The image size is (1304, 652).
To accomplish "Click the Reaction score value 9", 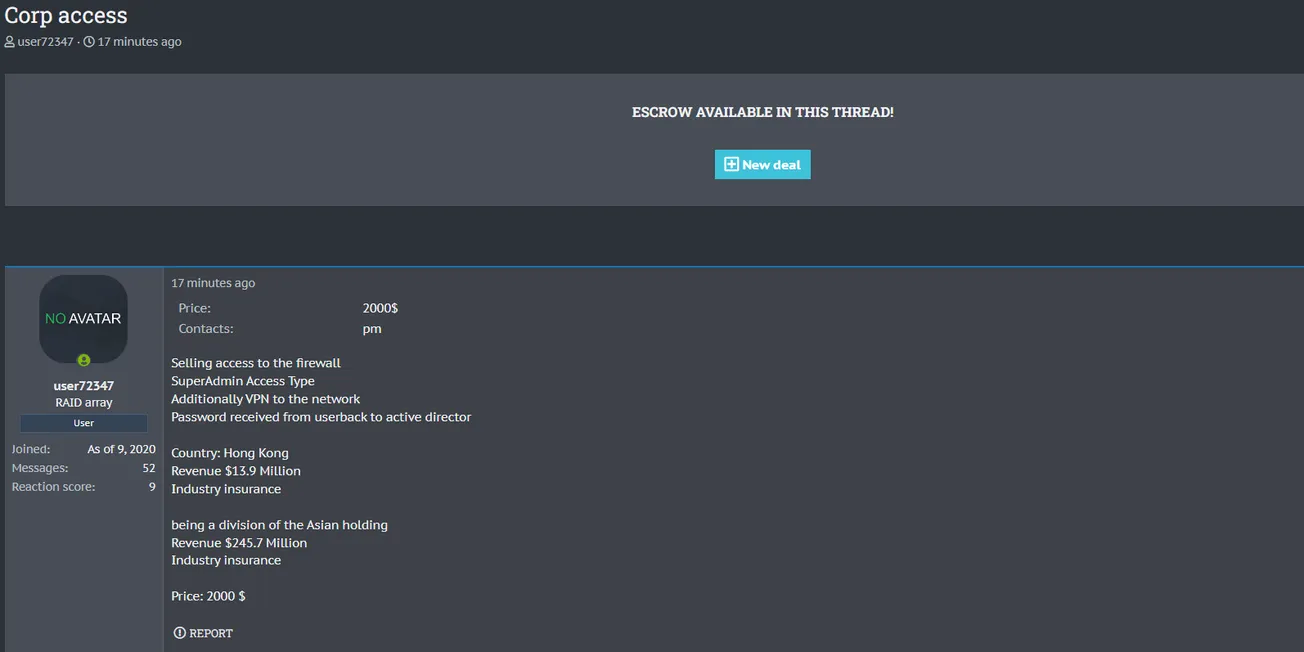I will 152,487.
